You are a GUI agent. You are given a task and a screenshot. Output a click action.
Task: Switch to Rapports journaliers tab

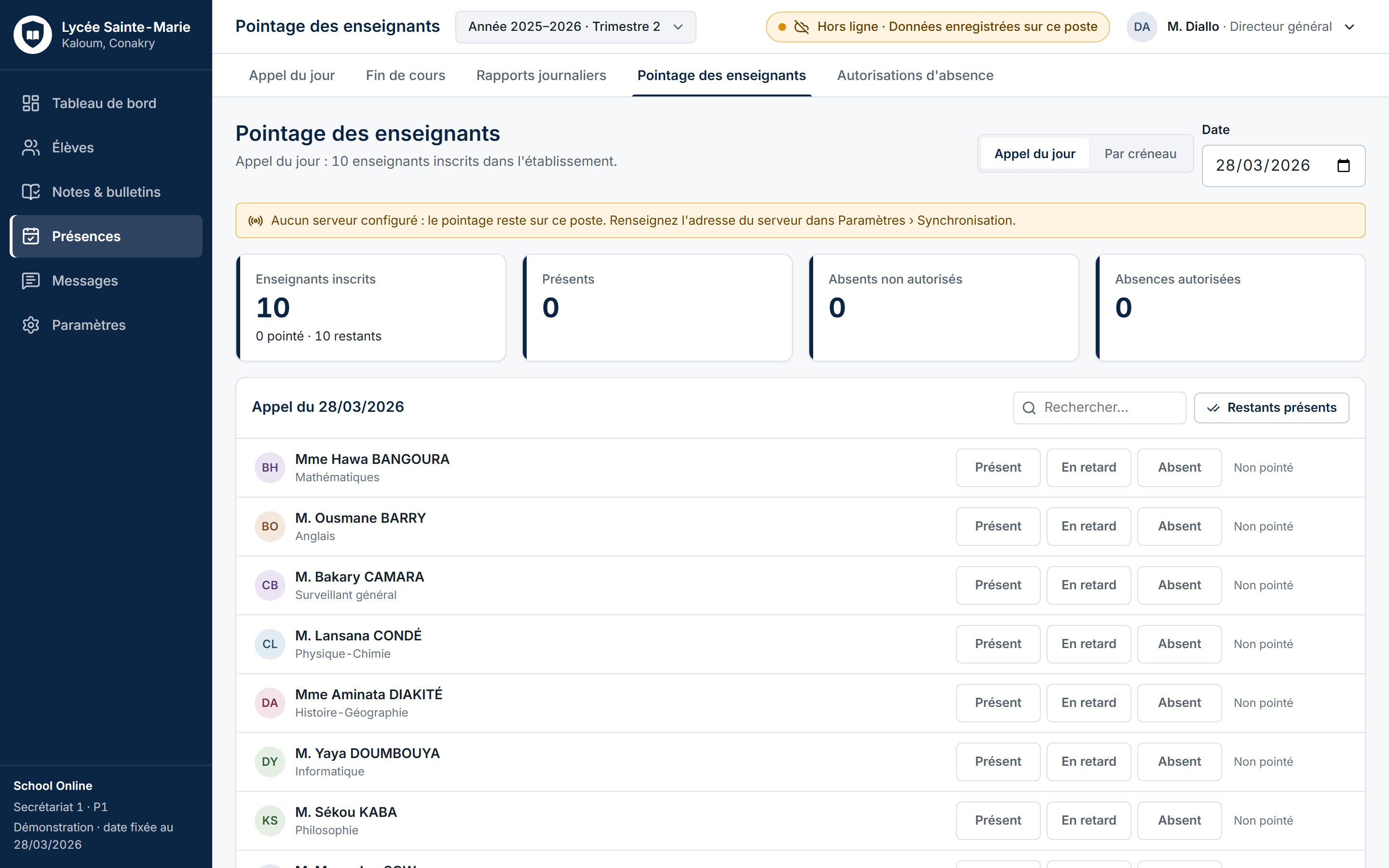[x=541, y=75]
